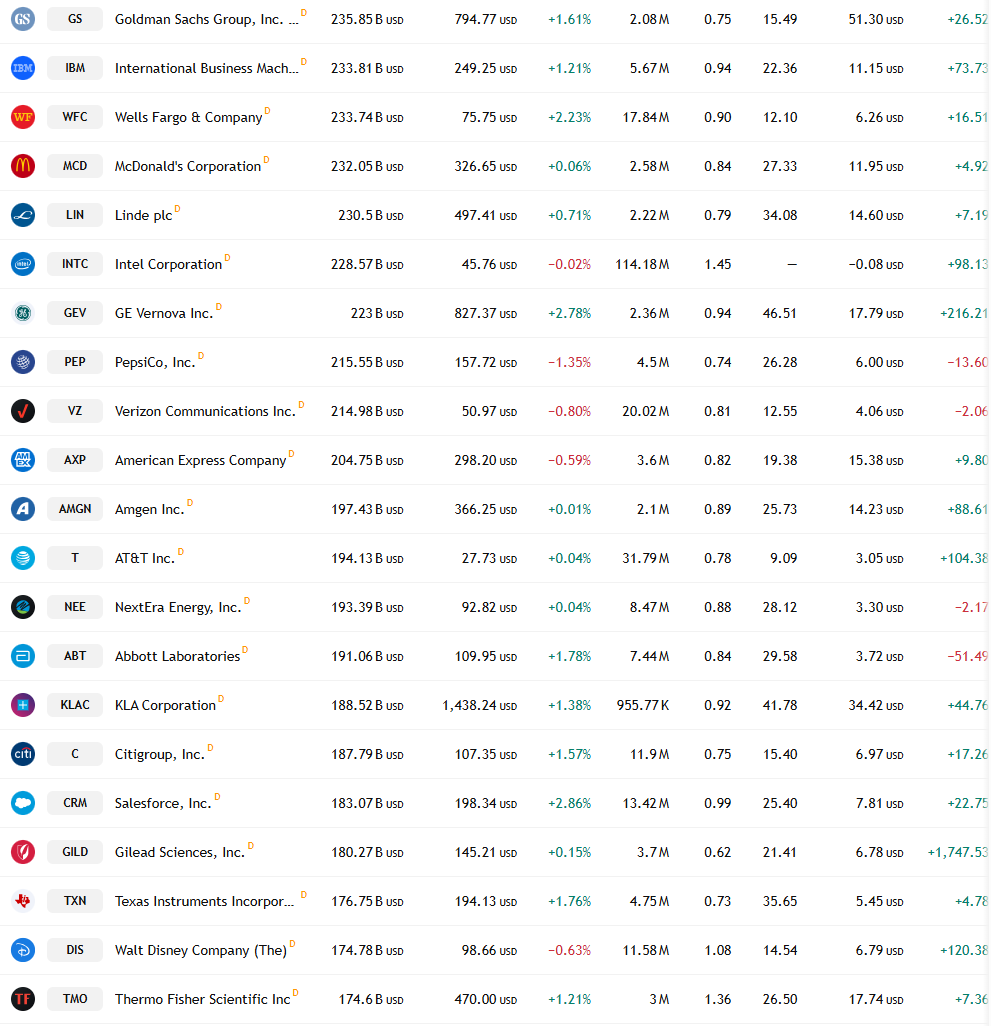Open Walt Disney Company (The) link
This screenshot has width=991, height=1026.
(x=201, y=951)
